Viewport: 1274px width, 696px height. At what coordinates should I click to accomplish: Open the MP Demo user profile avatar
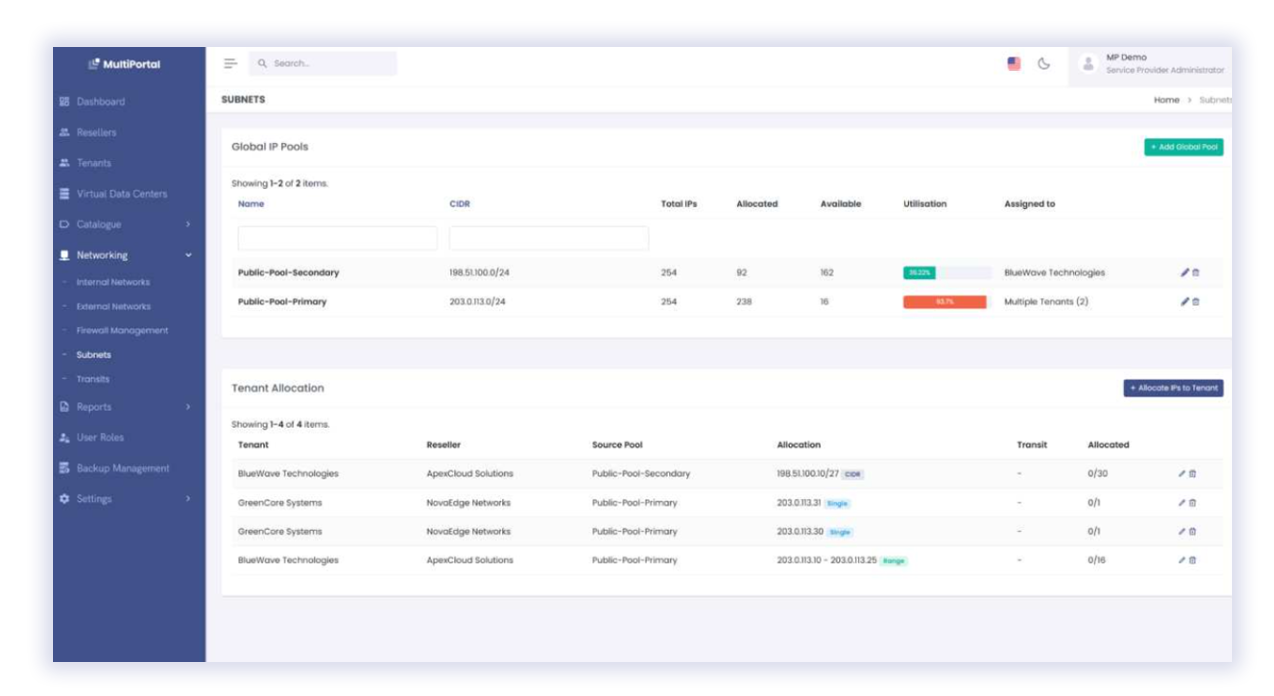coord(1089,64)
